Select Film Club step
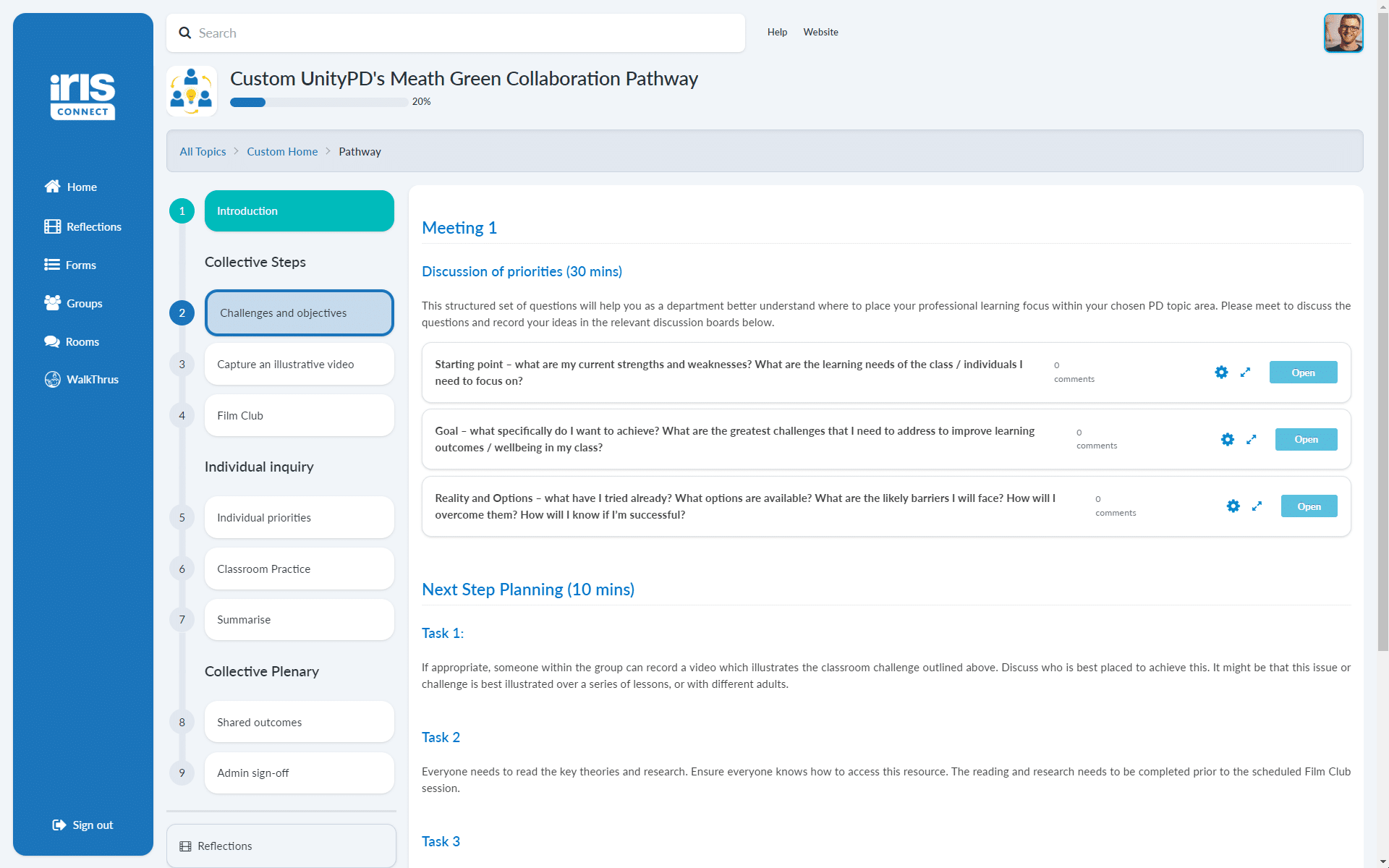The width and height of the screenshot is (1389, 868). (x=300, y=416)
